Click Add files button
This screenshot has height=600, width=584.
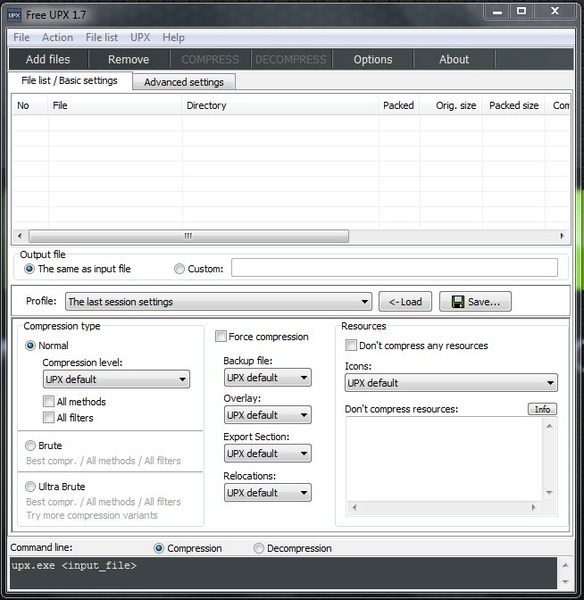click(48, 60)
